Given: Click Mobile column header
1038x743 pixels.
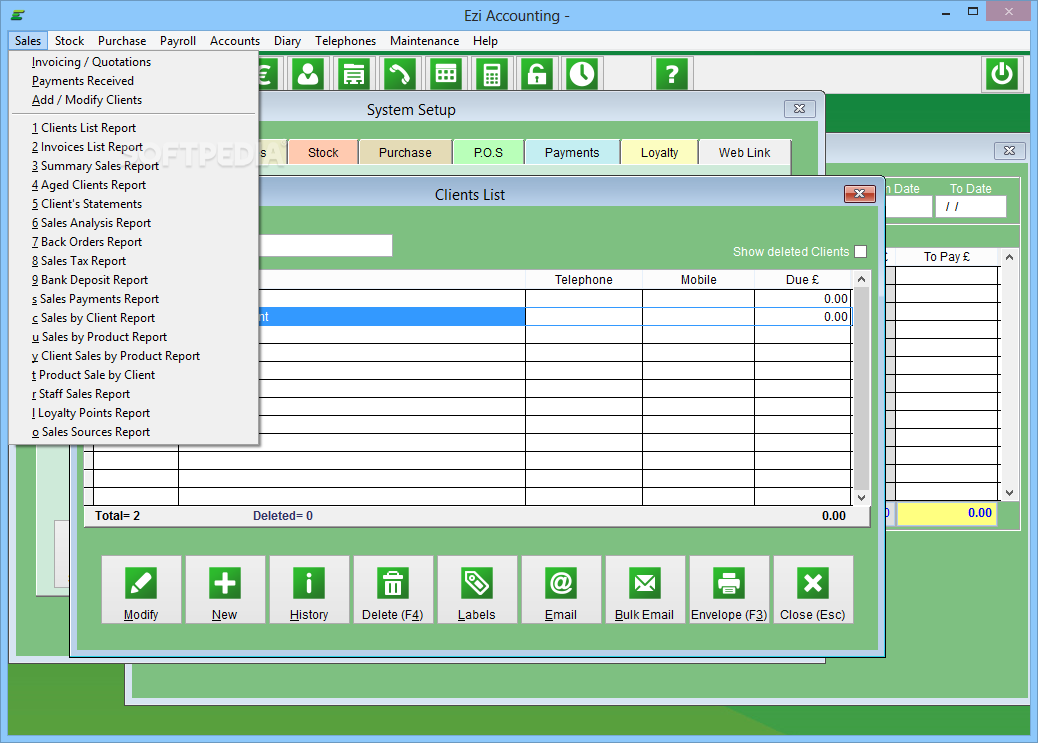Looking at the screenshot, I should point(698,279).
